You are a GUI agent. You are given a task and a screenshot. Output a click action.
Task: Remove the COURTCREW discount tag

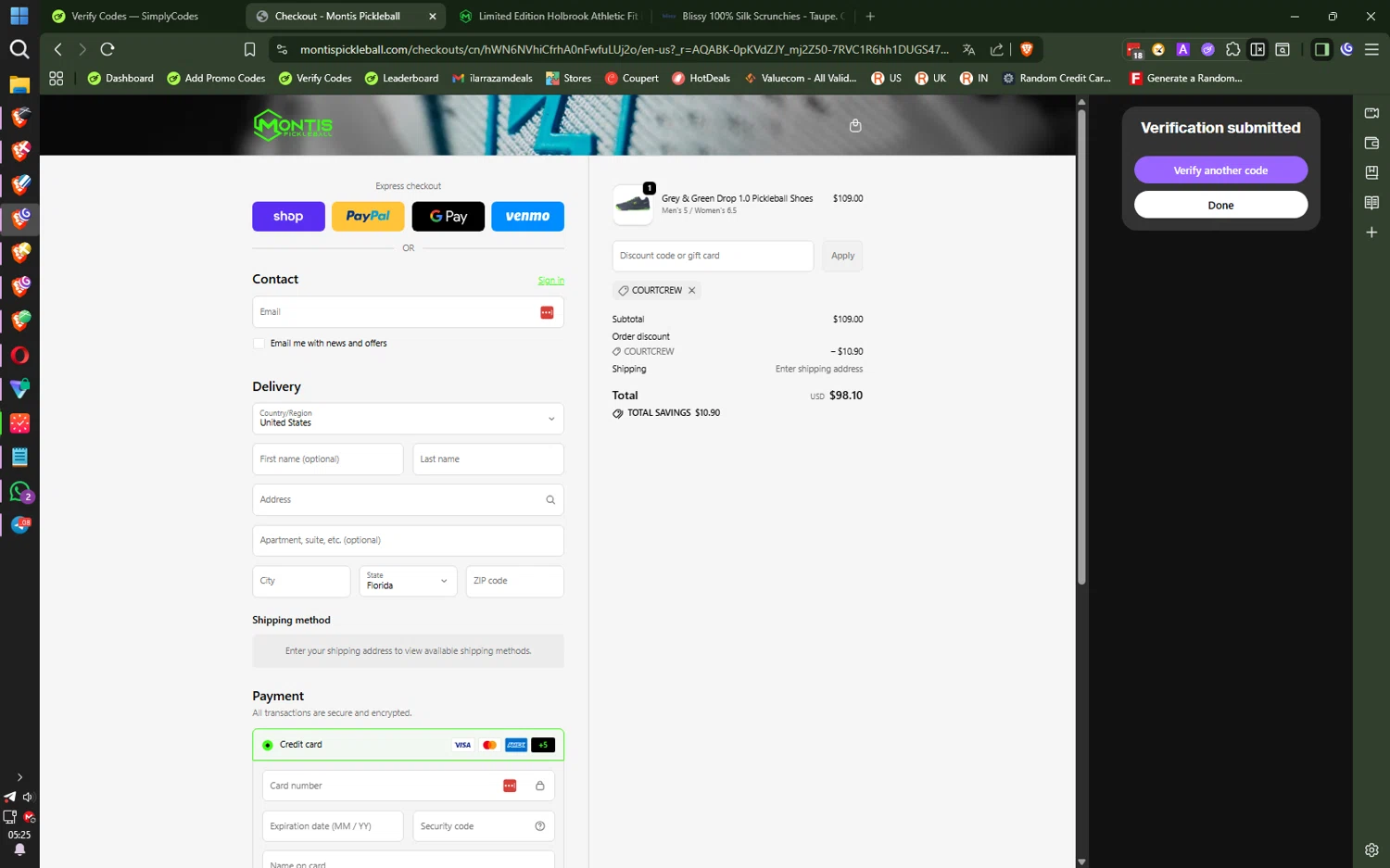(x=691, y=290)
